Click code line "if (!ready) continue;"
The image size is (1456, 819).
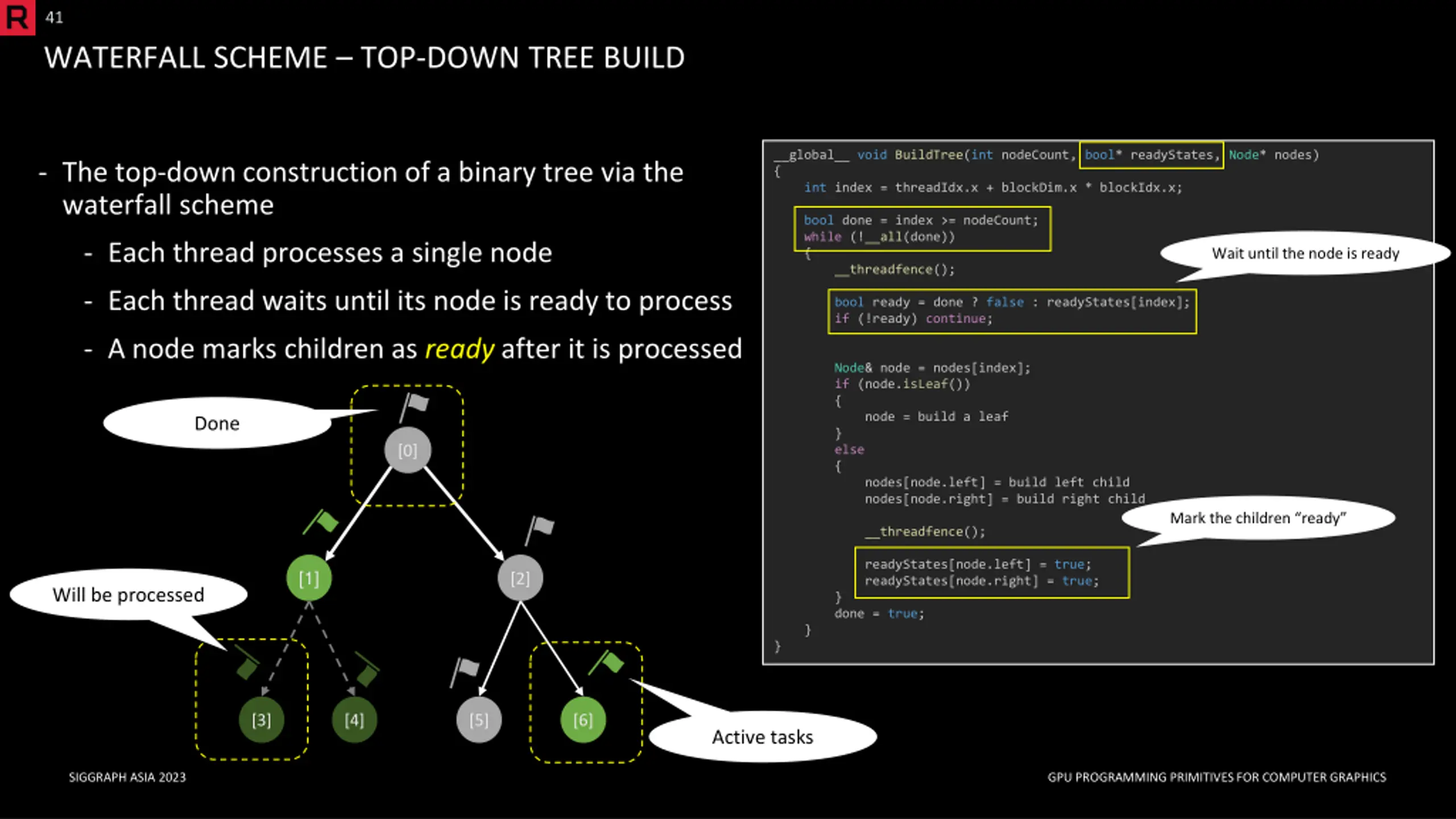coord(913,318)
